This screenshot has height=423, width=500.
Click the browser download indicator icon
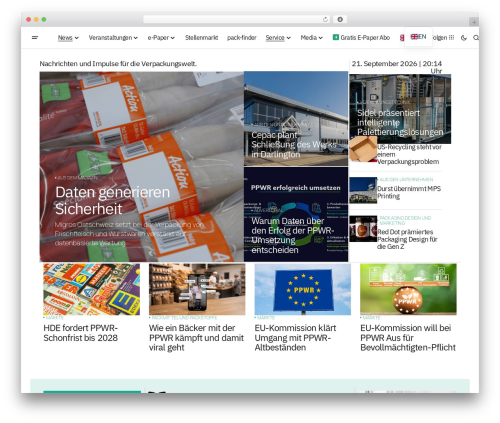pos(340,20)
